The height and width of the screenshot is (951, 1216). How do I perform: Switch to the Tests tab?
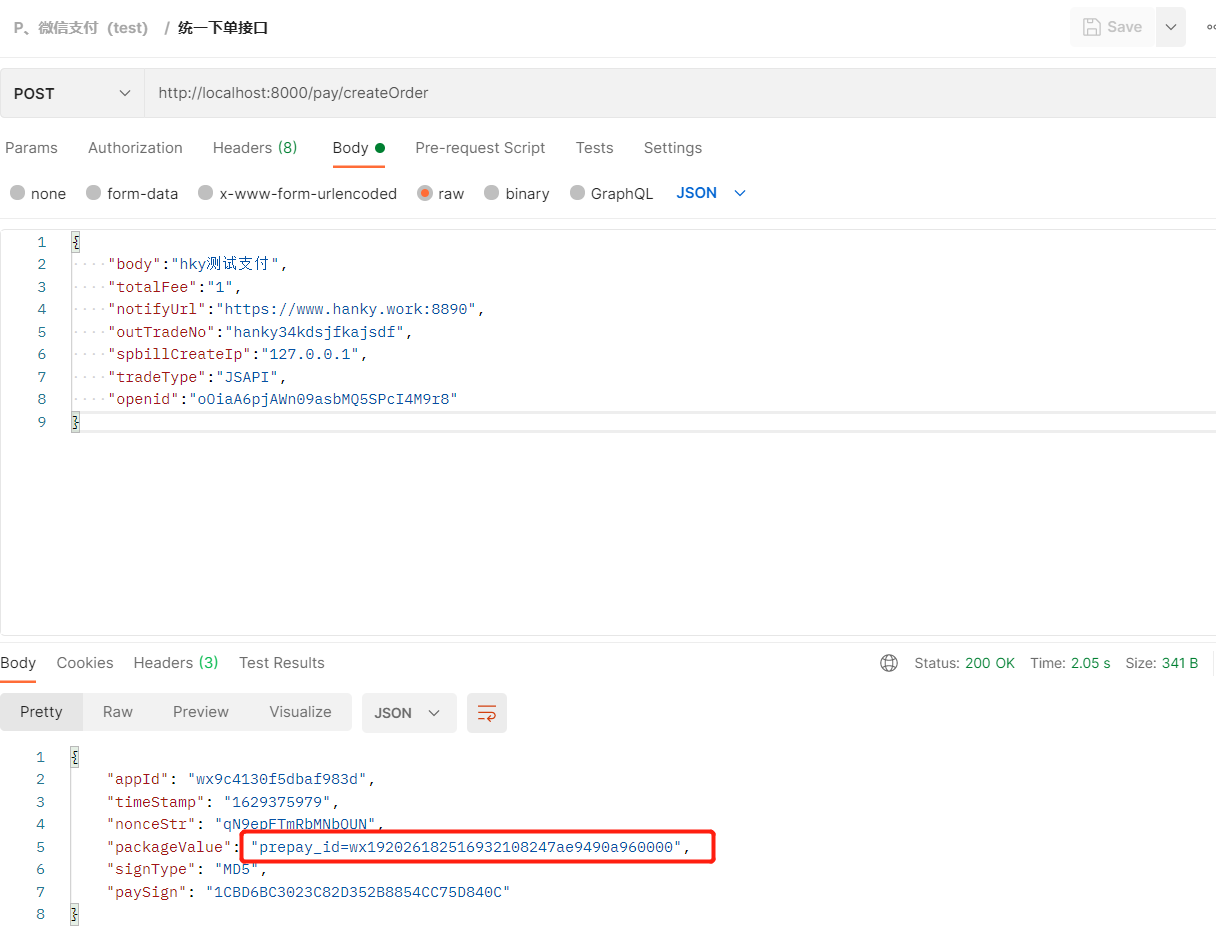pyautogui.click(x=594, y=148)
